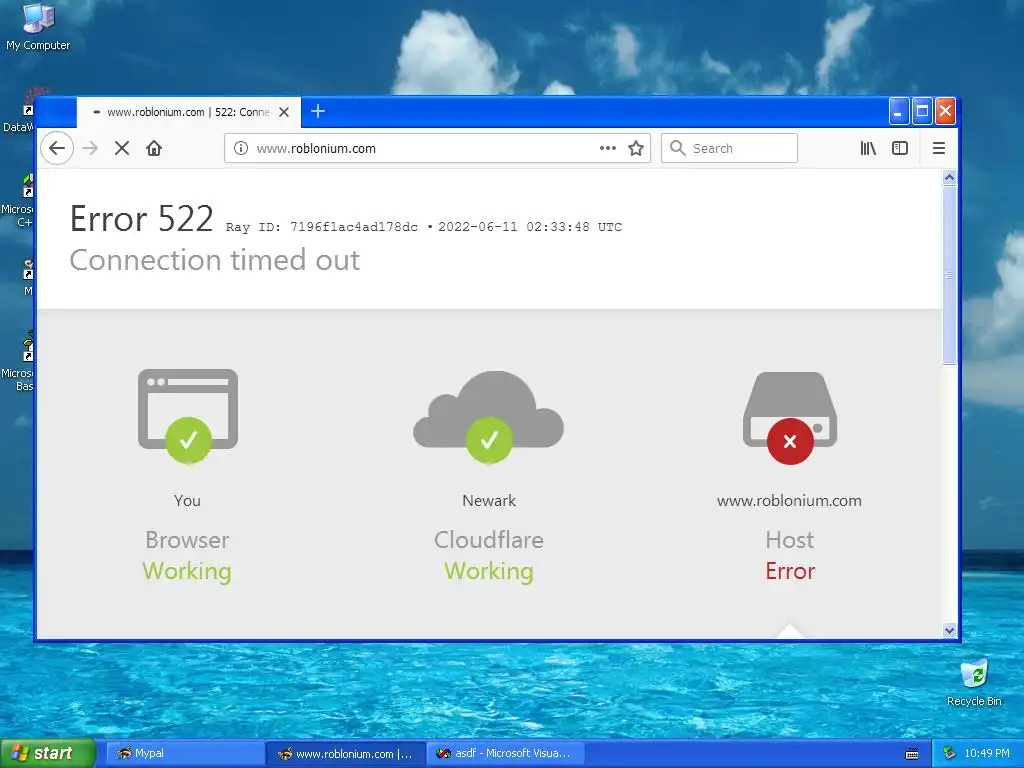Minimize the browser window

pyautogui.click(x=899, y=112)
